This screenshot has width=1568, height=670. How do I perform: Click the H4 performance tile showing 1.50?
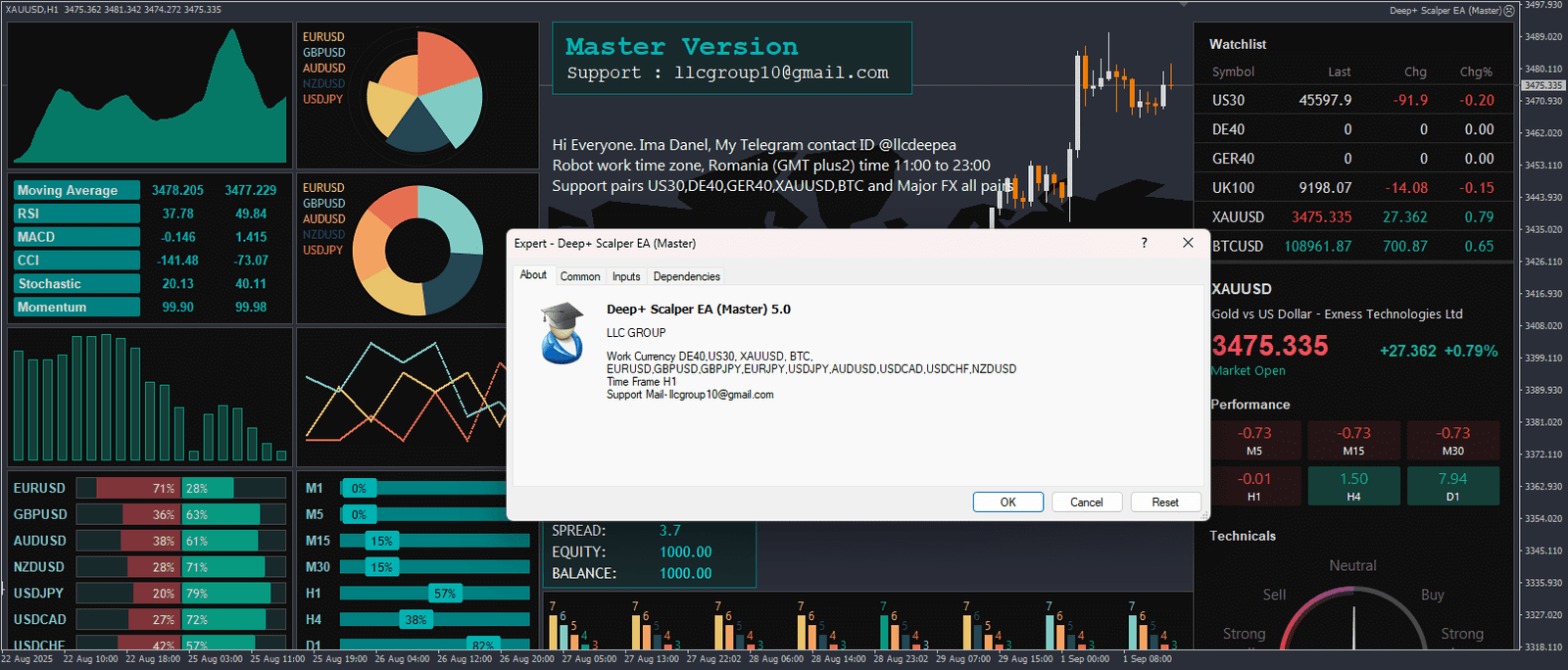click(x=1353, y=486)
